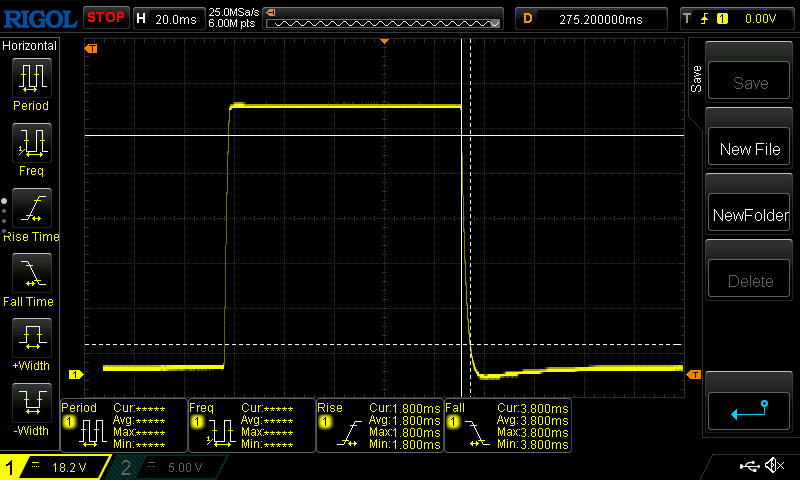Click the muted speaker icon
The height and width of the screenshot is (480, 800).
tap(774, 466)
